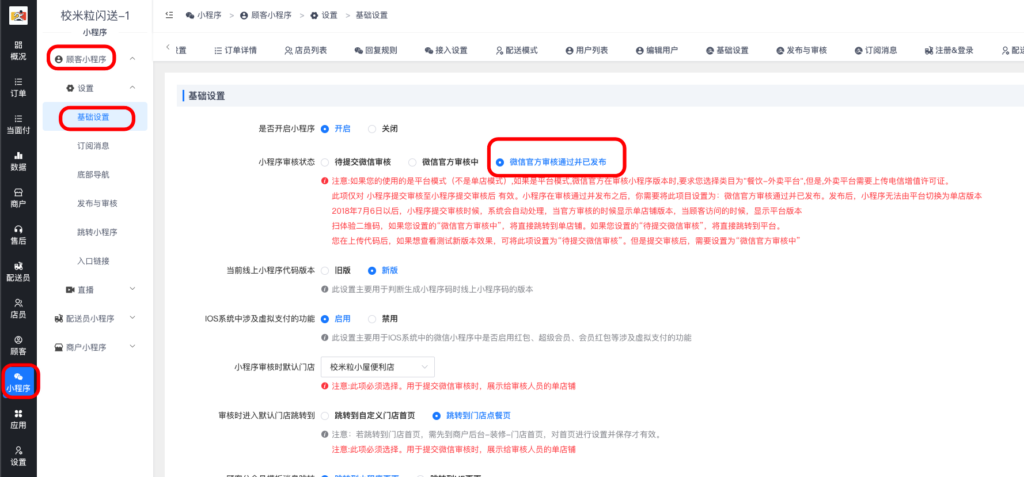This screenshot has height=477, width=1024.
Task: Open the 校米粒小屋便利店 default store dropdown
Action: pos(377,366)
